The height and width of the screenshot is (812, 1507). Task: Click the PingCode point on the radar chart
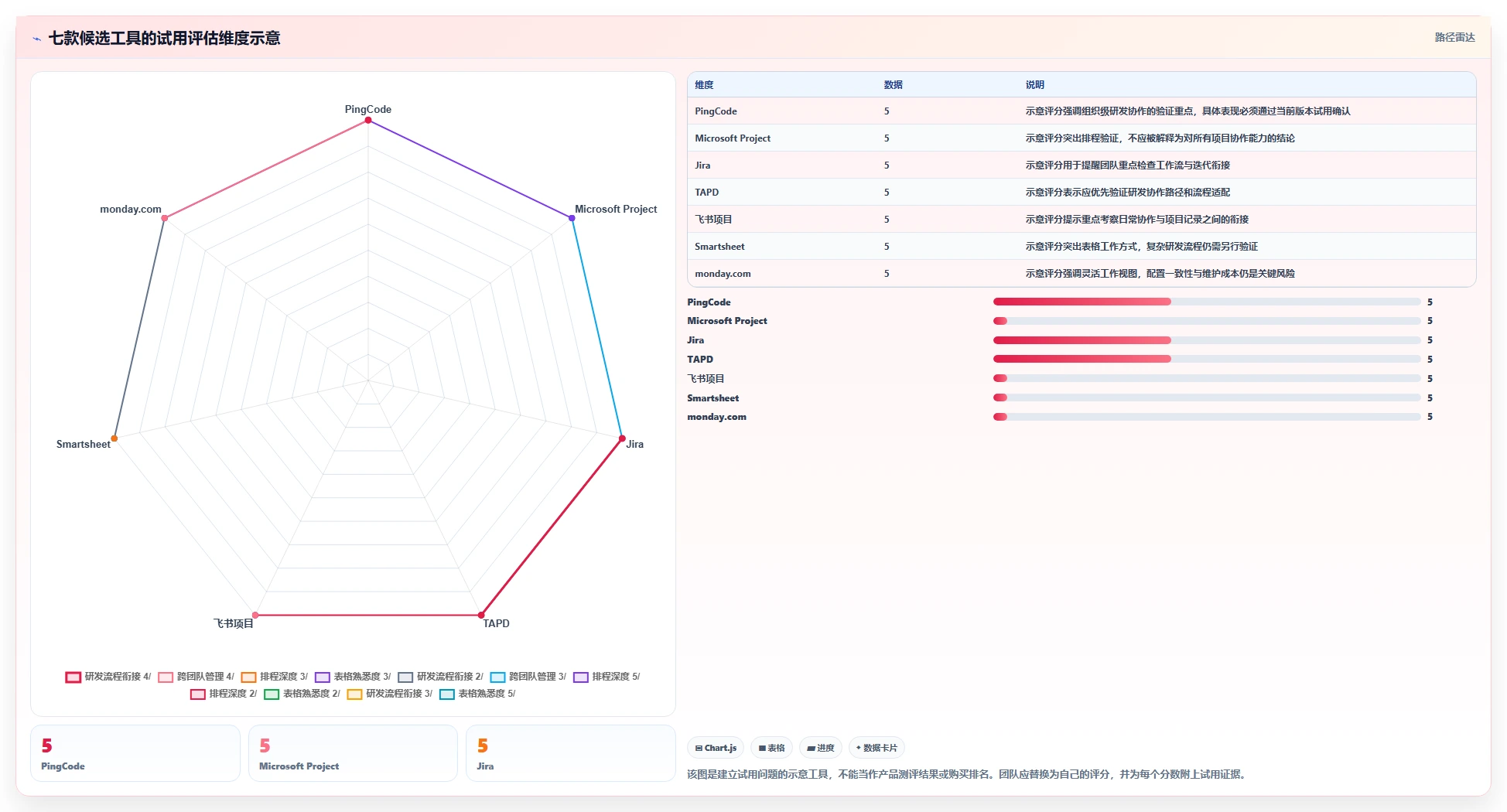[x=368, y=120]
